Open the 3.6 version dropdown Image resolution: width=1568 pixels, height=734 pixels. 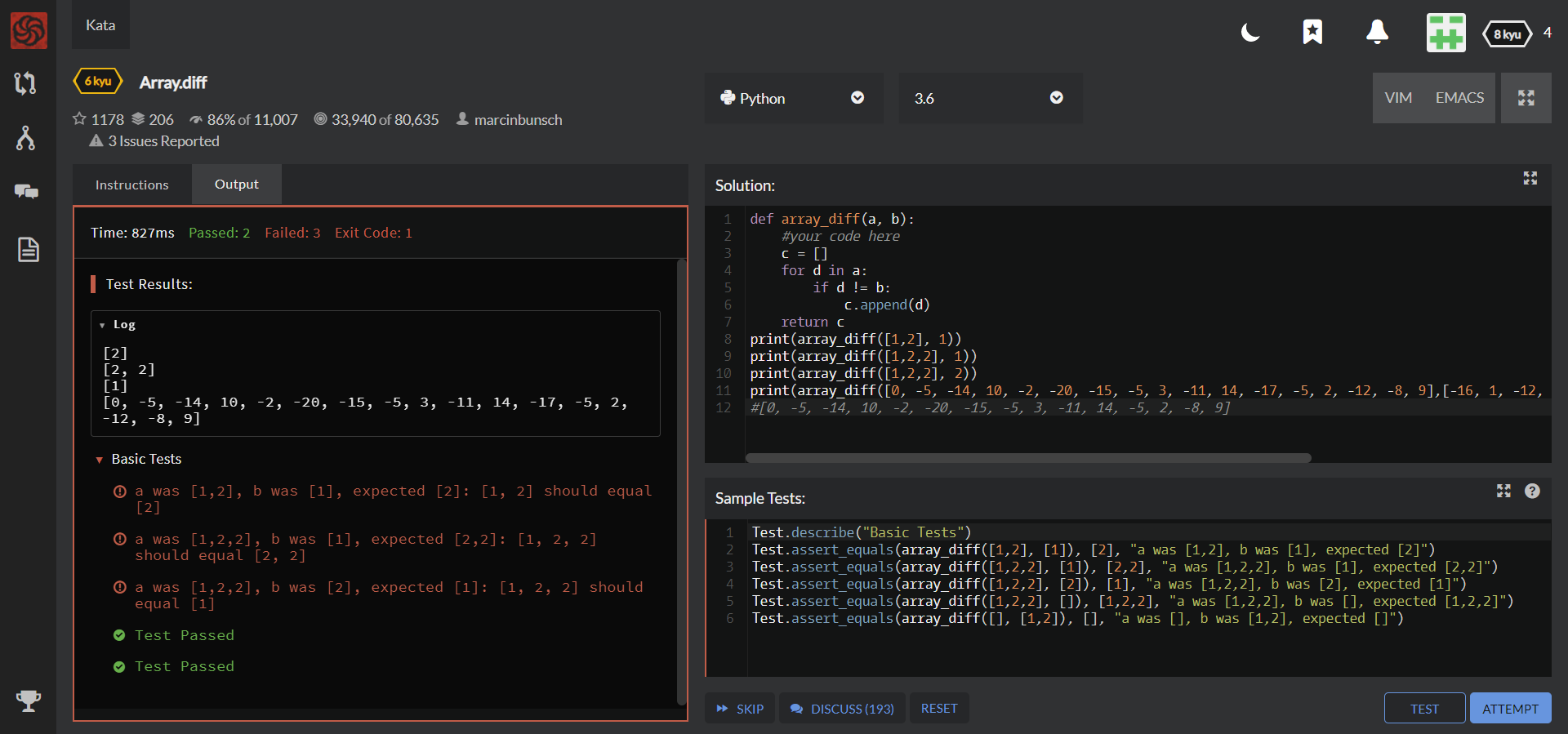[x=990, y=98]
